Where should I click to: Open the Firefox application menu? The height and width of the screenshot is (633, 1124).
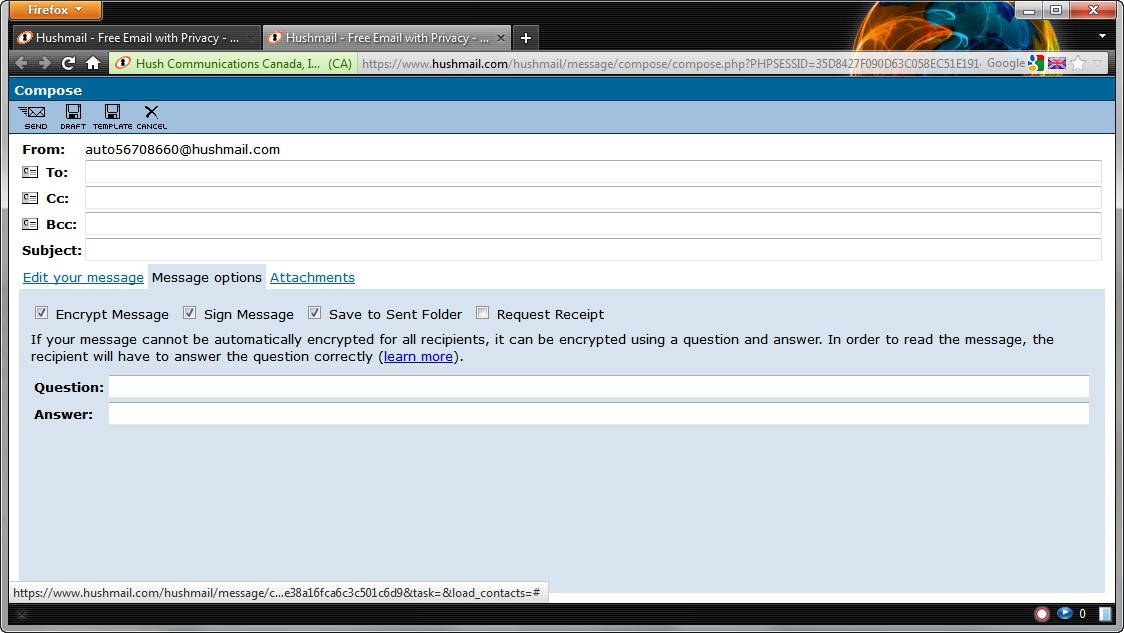pyautogui.click(x=56, y=10)
